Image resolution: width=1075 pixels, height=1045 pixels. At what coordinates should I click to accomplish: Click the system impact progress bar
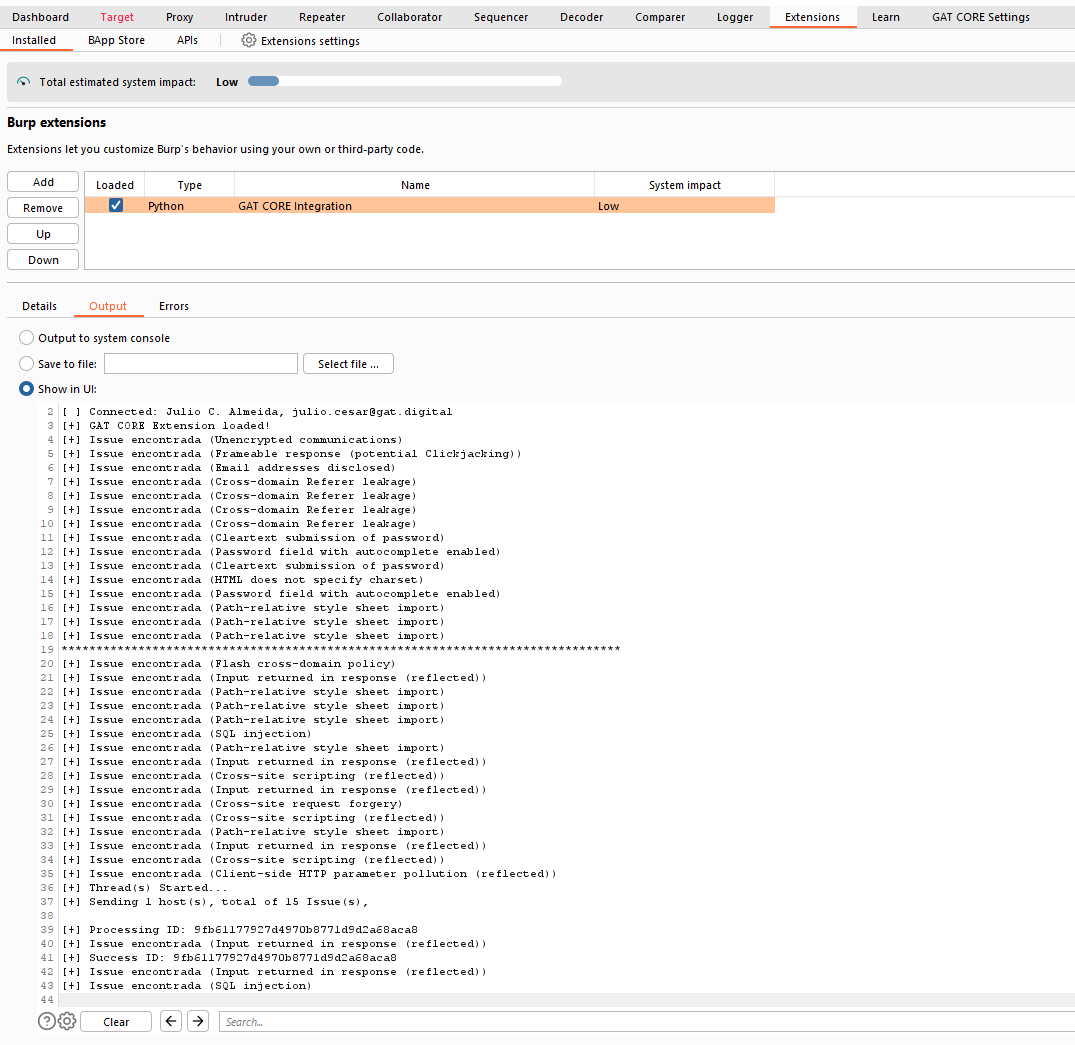(404, 81)
